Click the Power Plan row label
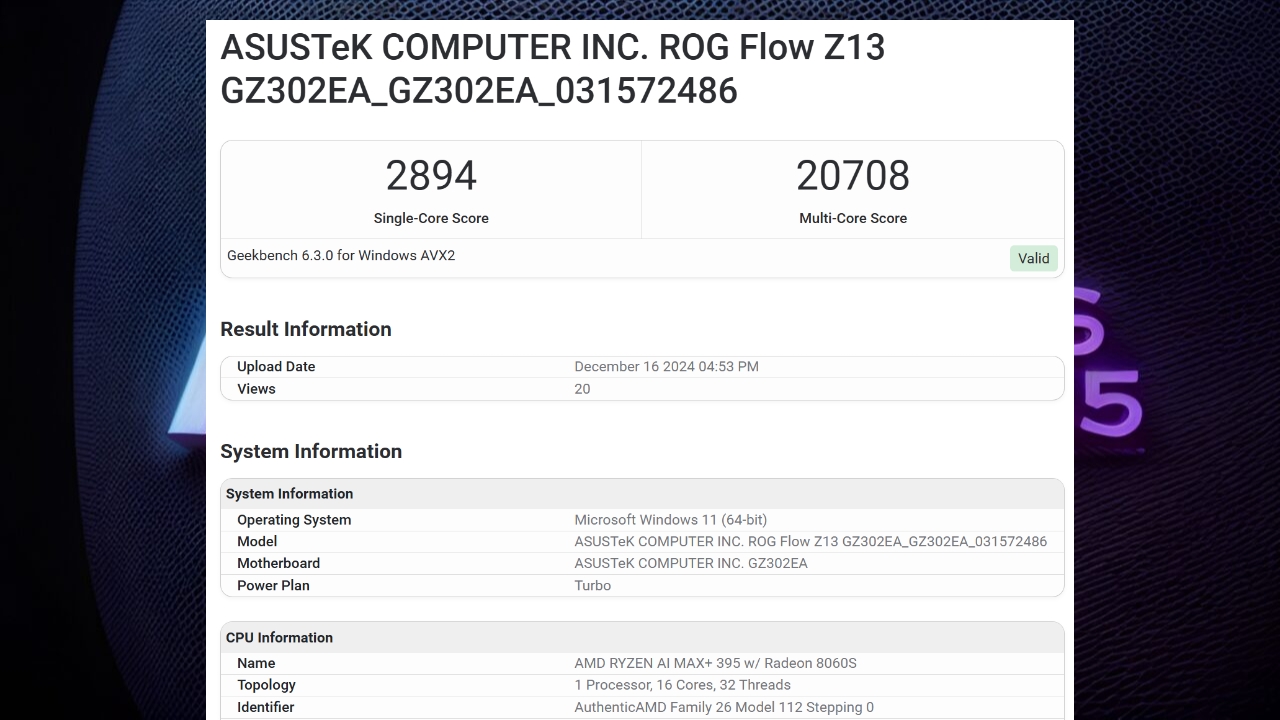This screenshot has width=1280, height=720. point(273,585)
